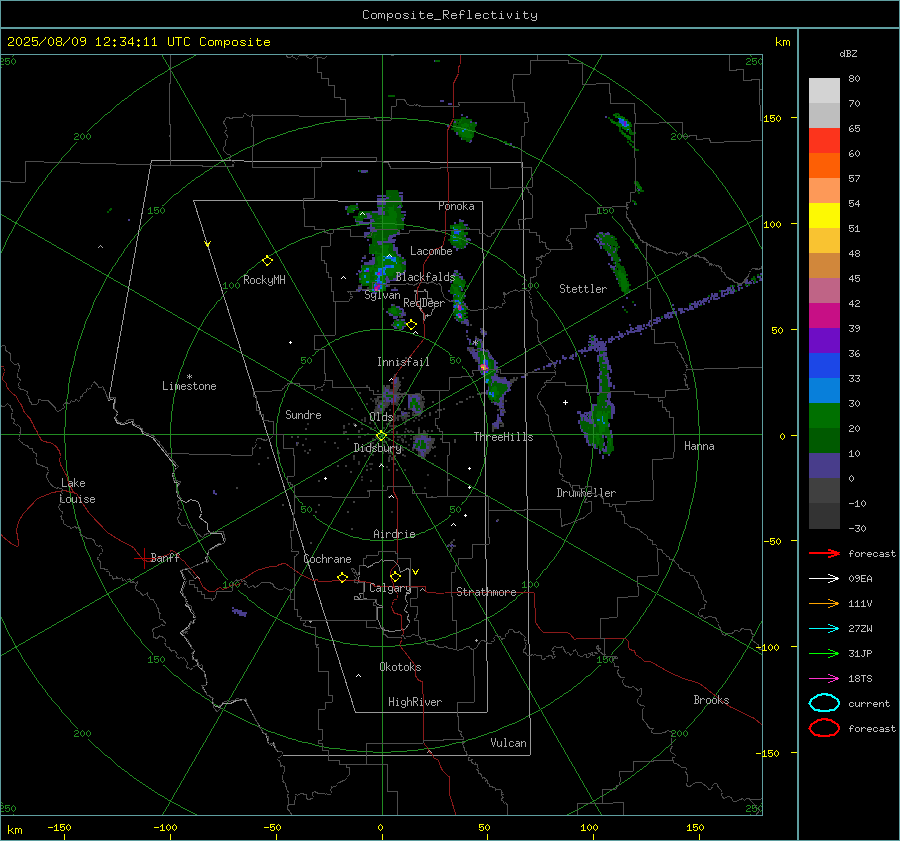Click the Brooks city label

[711, 700]
